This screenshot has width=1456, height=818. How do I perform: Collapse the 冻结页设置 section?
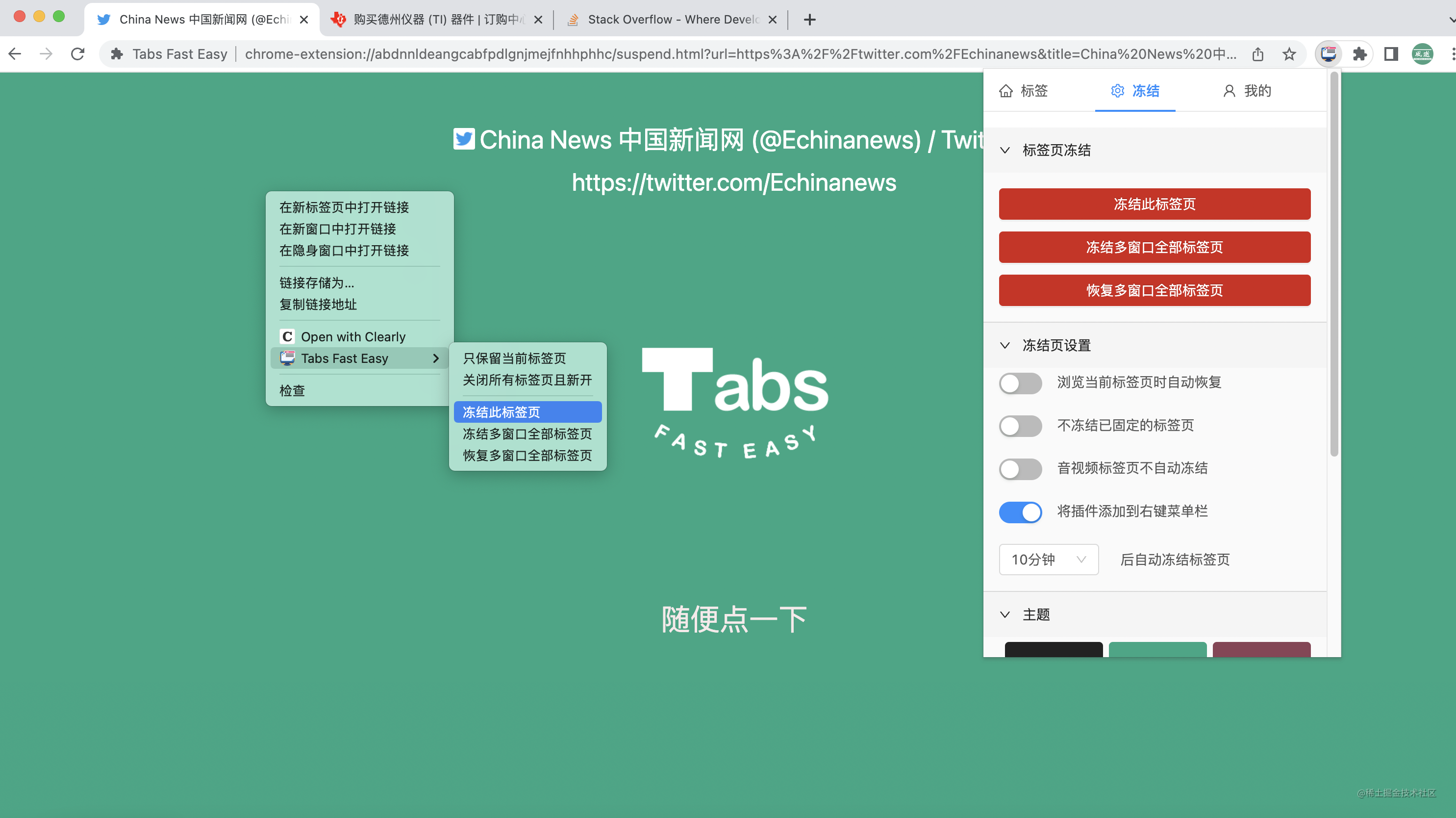(x=1005, y=345)
